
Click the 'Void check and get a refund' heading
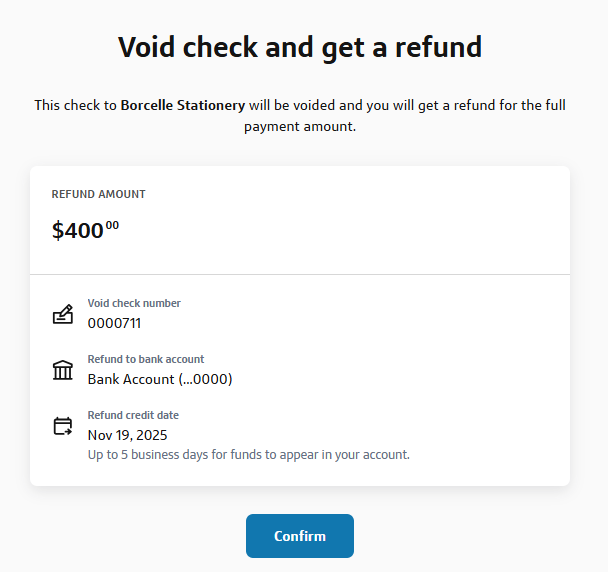(x=300, y=46)
